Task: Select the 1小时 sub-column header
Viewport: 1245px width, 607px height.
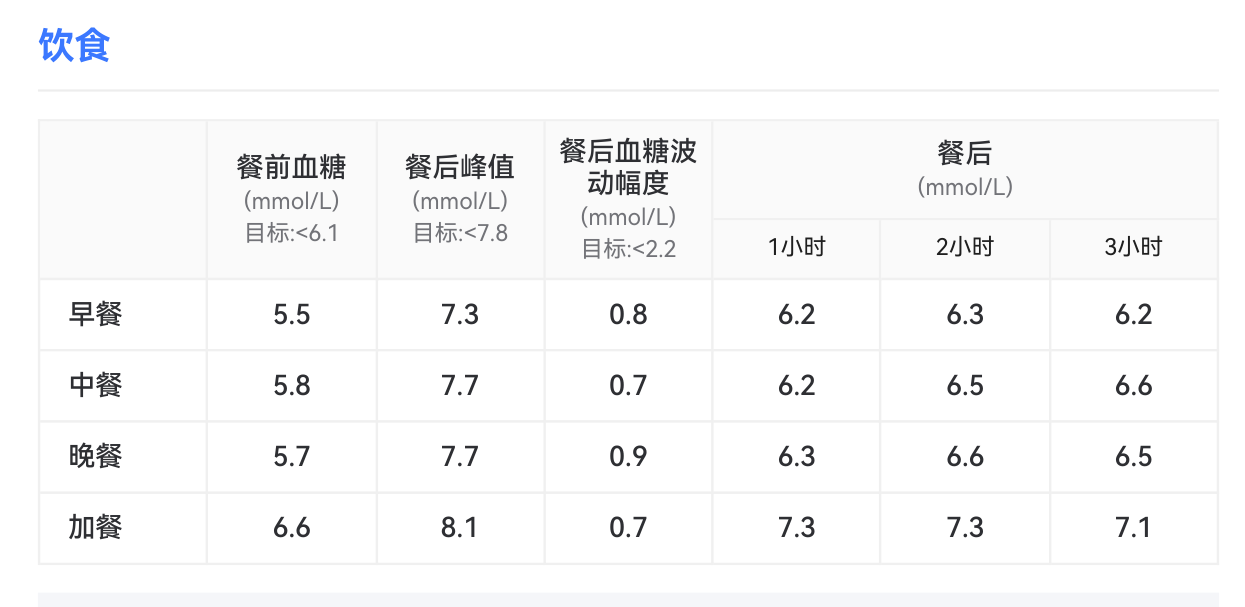Action: point(797,248)
